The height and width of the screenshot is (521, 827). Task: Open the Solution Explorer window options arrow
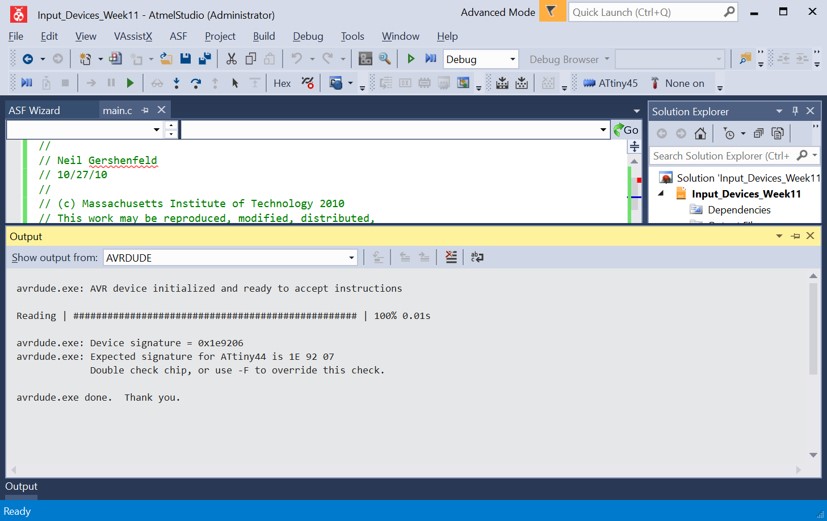(x=779, y=111)
